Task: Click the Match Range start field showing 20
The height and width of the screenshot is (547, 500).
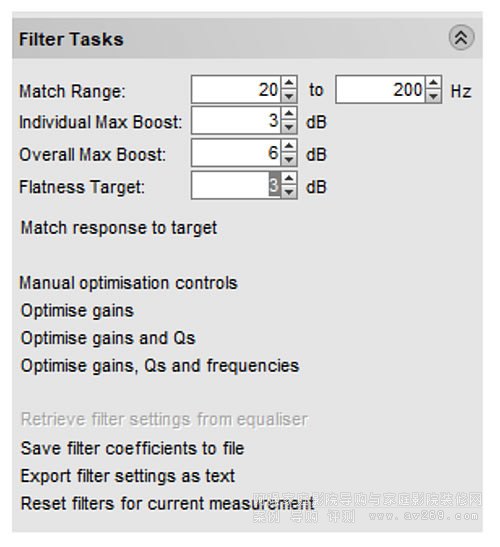Action: pos(236,89)
